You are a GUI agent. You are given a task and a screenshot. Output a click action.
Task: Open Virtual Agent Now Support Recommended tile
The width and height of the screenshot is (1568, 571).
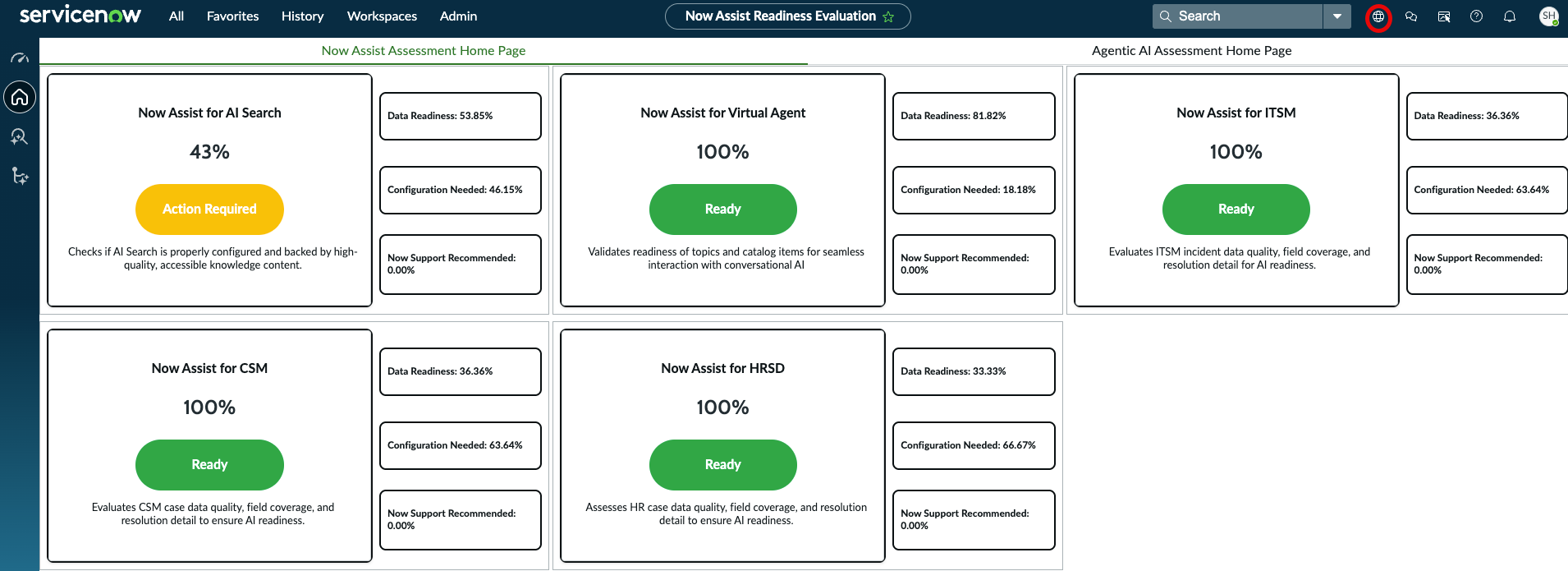[x=974, y=265]
